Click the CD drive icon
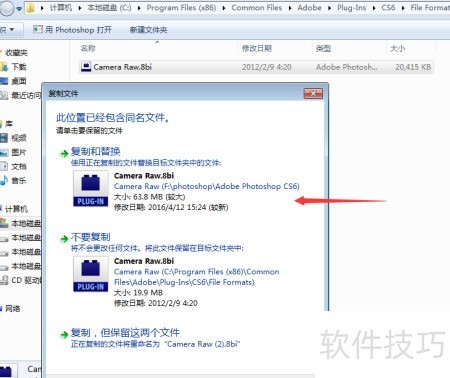The image size is (450, 378). [4, 280]
